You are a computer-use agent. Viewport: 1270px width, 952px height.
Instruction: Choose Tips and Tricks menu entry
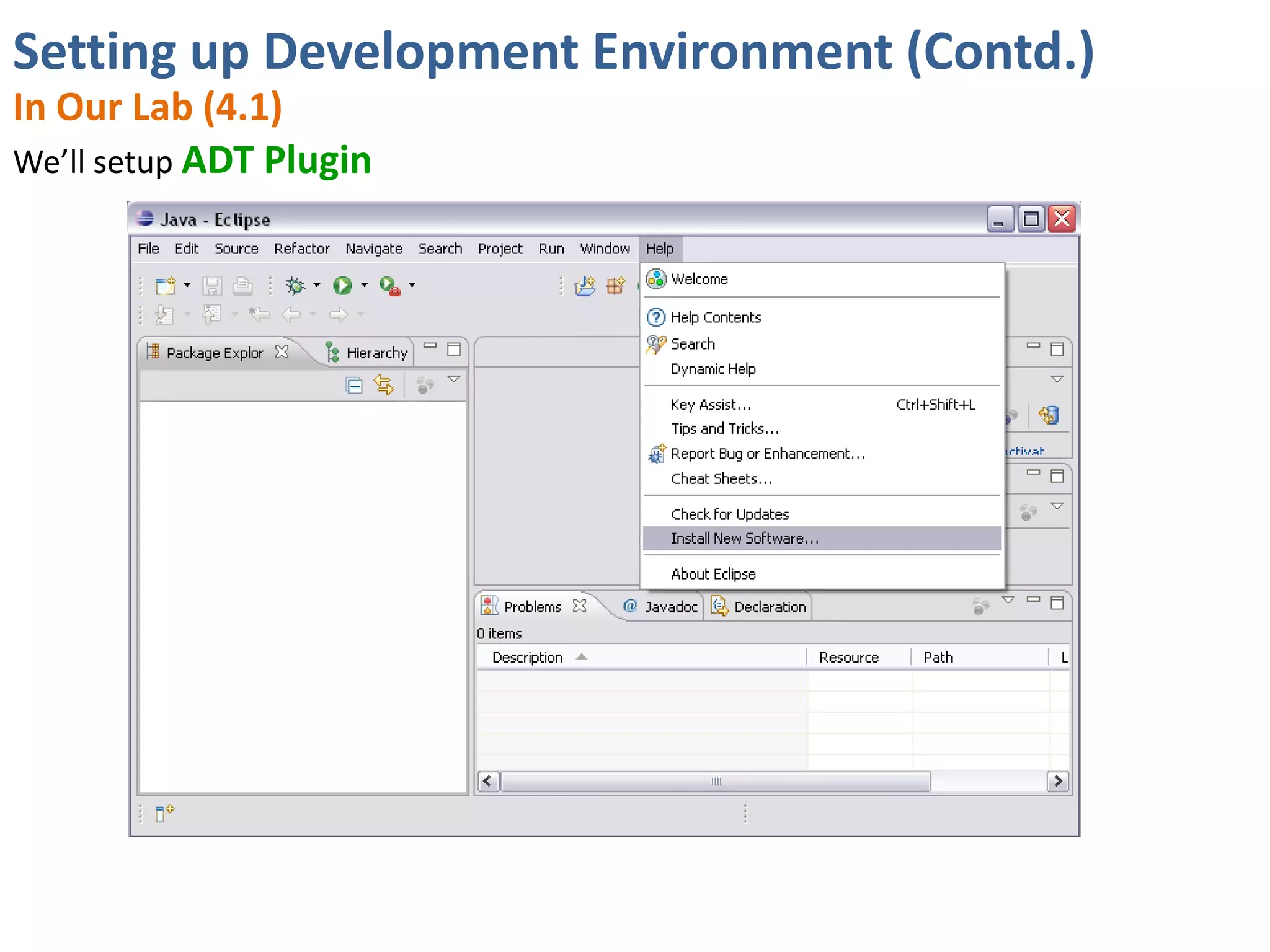[822, 428]
